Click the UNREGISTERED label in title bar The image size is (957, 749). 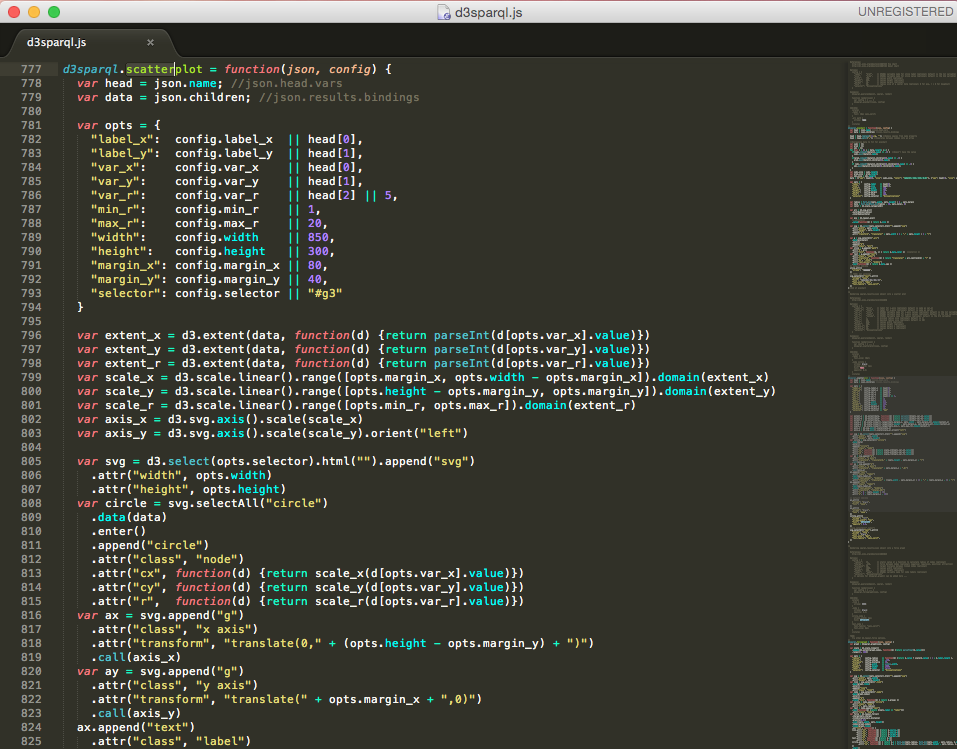tap(906, 12)
